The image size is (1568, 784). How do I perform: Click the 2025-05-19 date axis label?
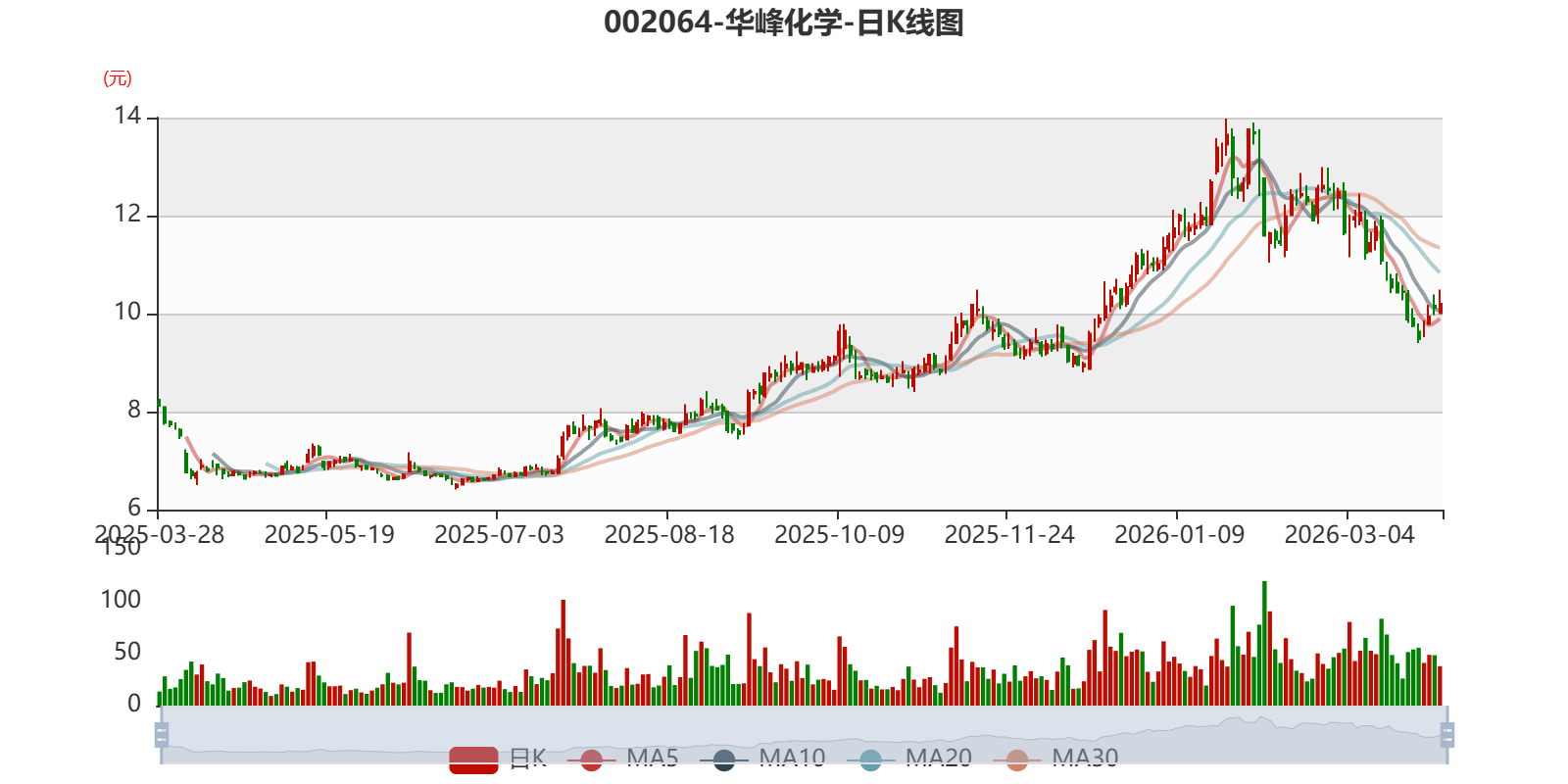tap(329, 535)
